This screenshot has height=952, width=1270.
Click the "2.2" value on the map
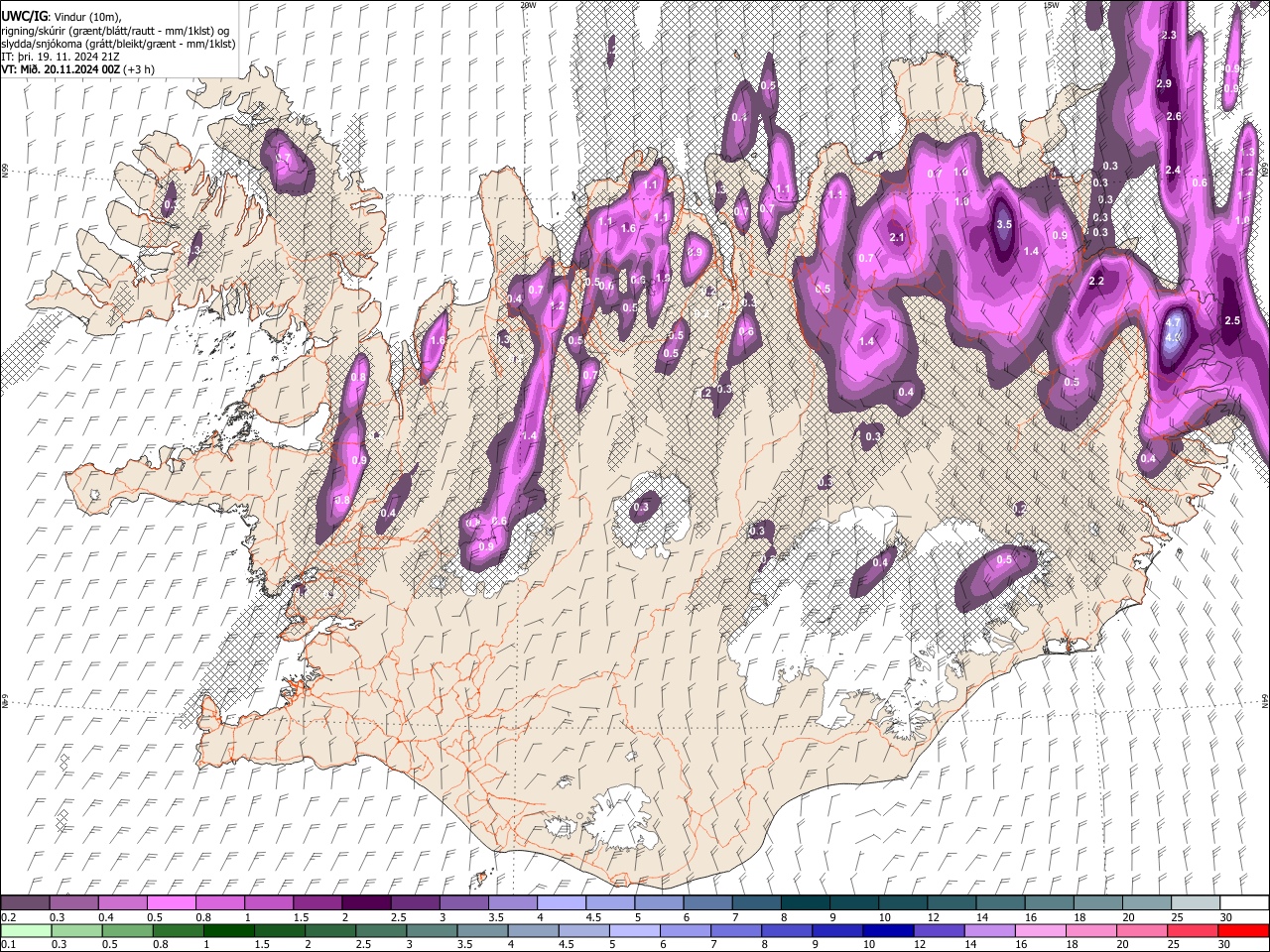[x=1096, y=282]
